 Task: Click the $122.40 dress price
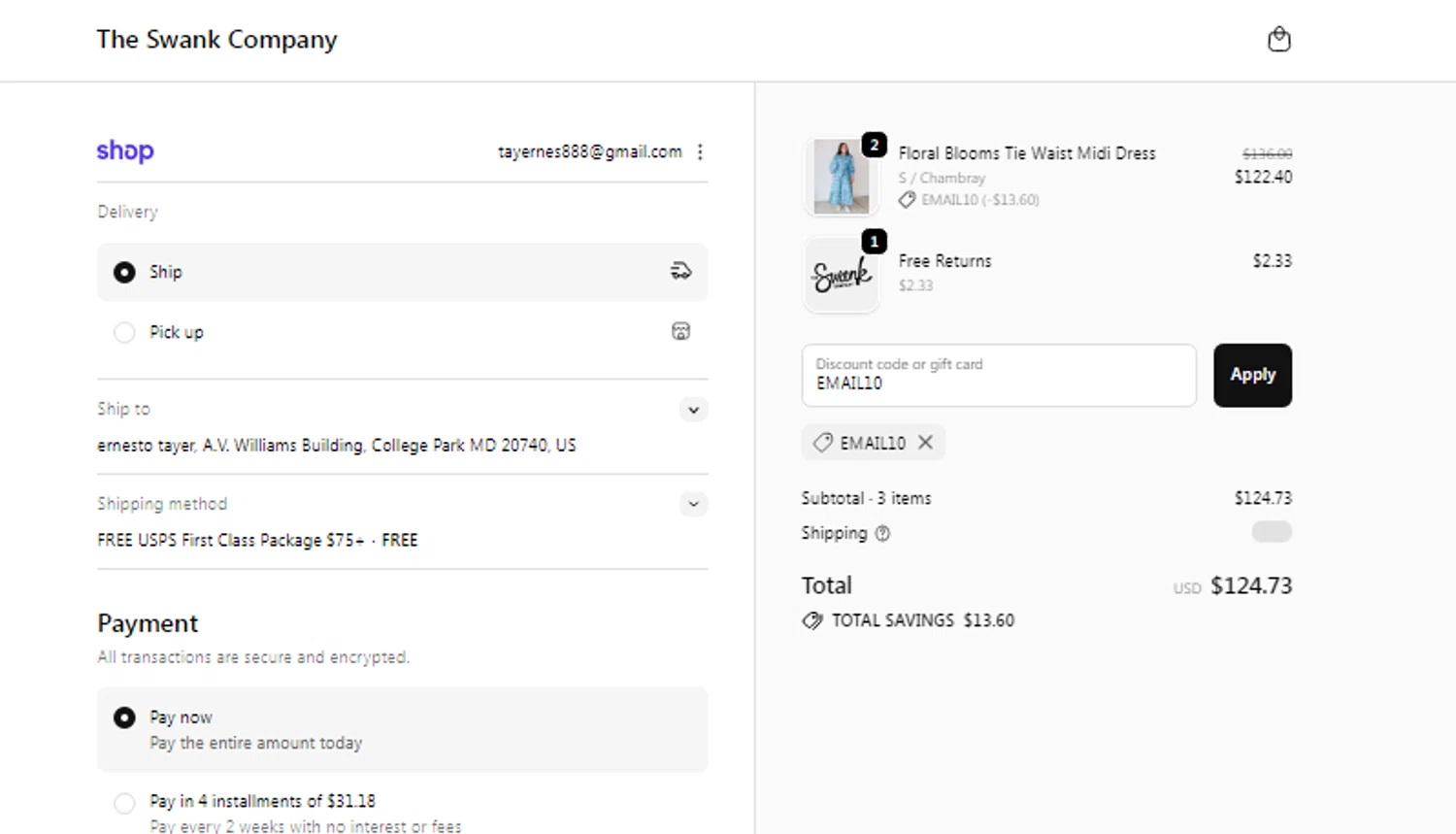point(1263,177)
